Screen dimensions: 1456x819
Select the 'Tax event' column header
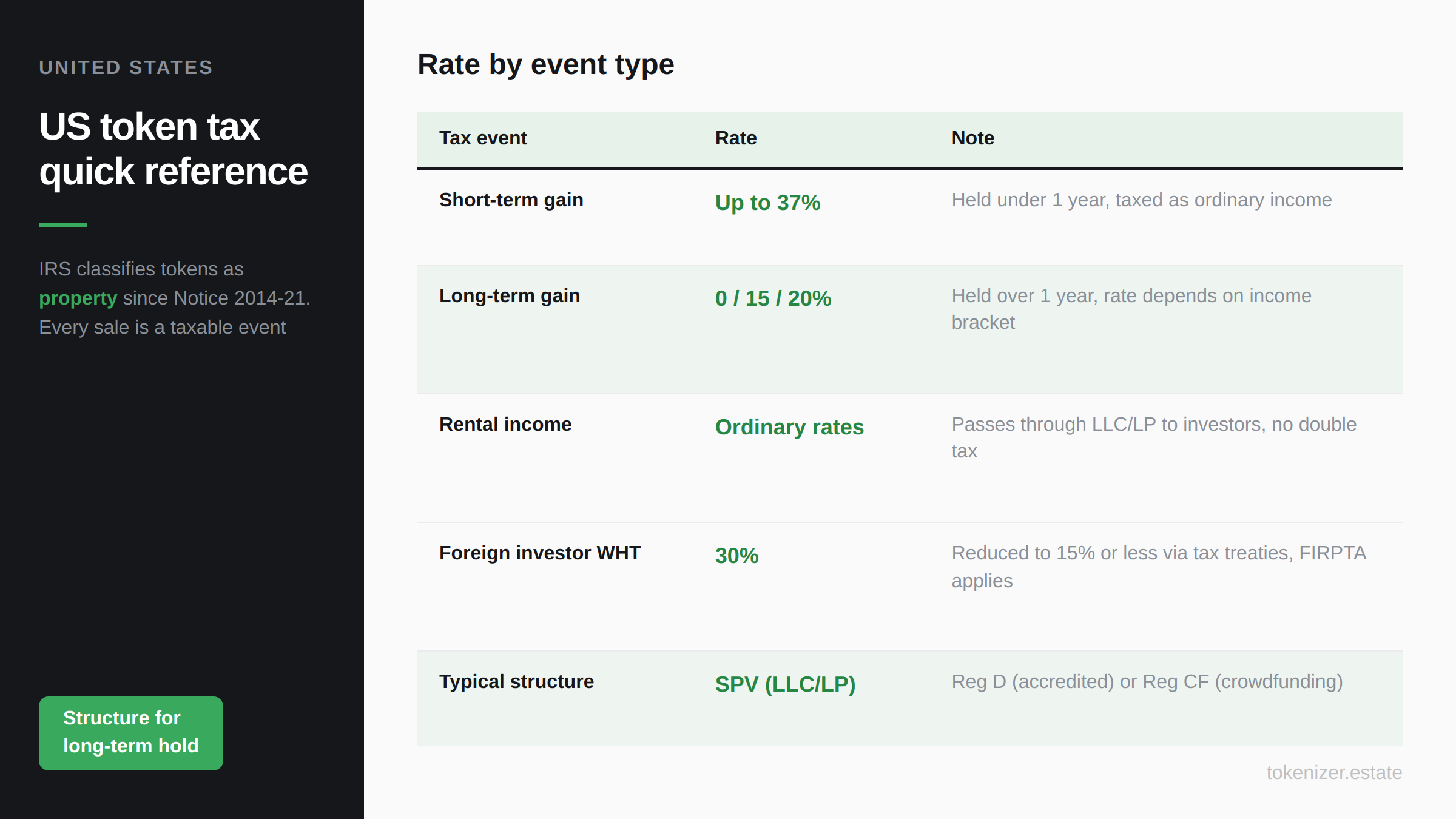pos(483,138)
